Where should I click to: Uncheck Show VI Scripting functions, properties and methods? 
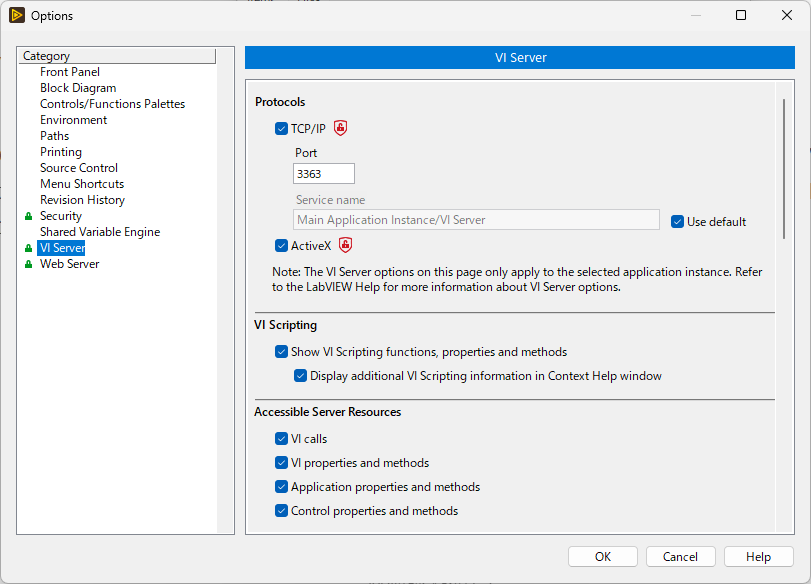click(x=281, y=352)
